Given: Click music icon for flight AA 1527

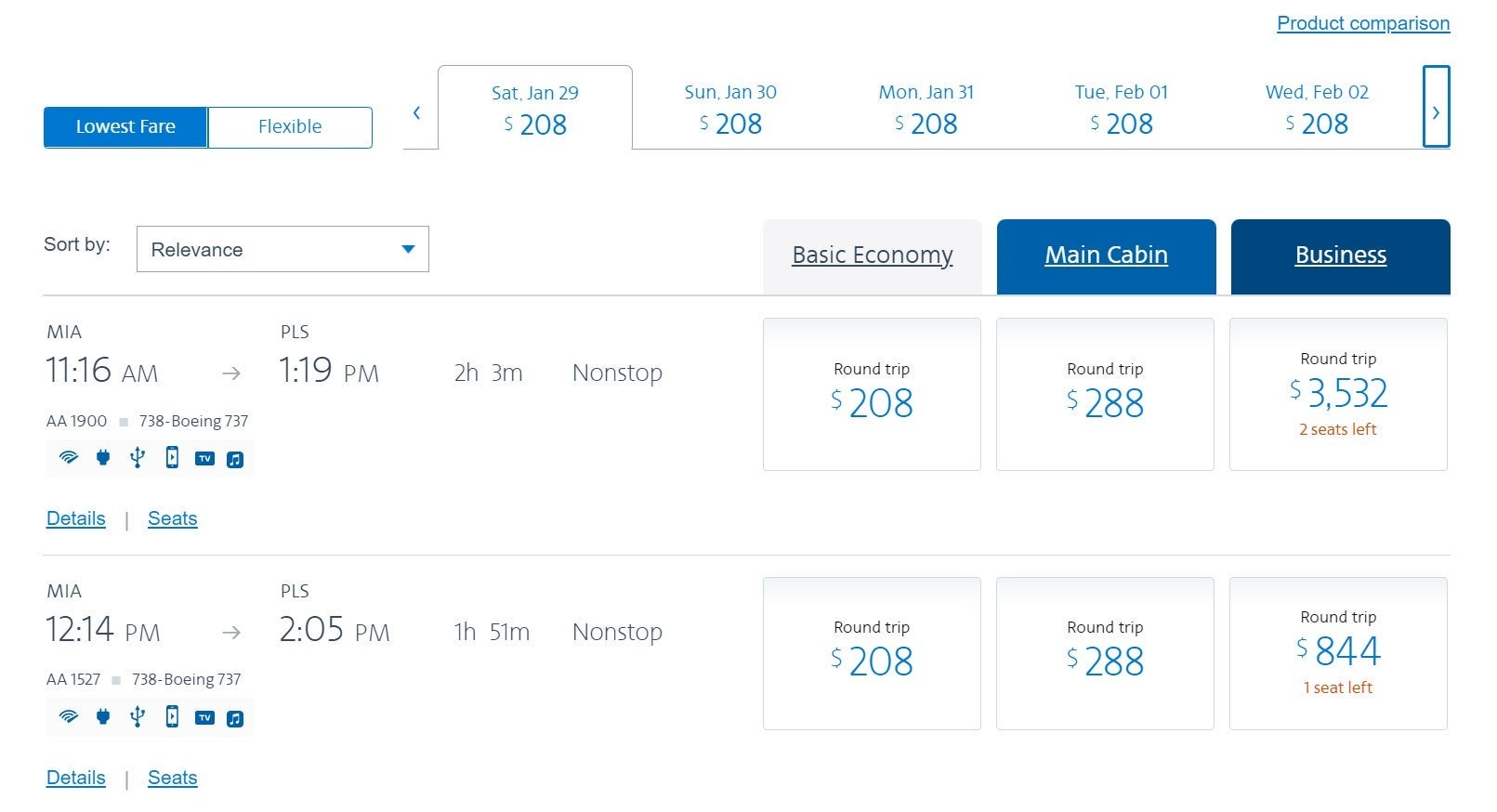Looking at the screenshot, I should (x=235, y=717).
